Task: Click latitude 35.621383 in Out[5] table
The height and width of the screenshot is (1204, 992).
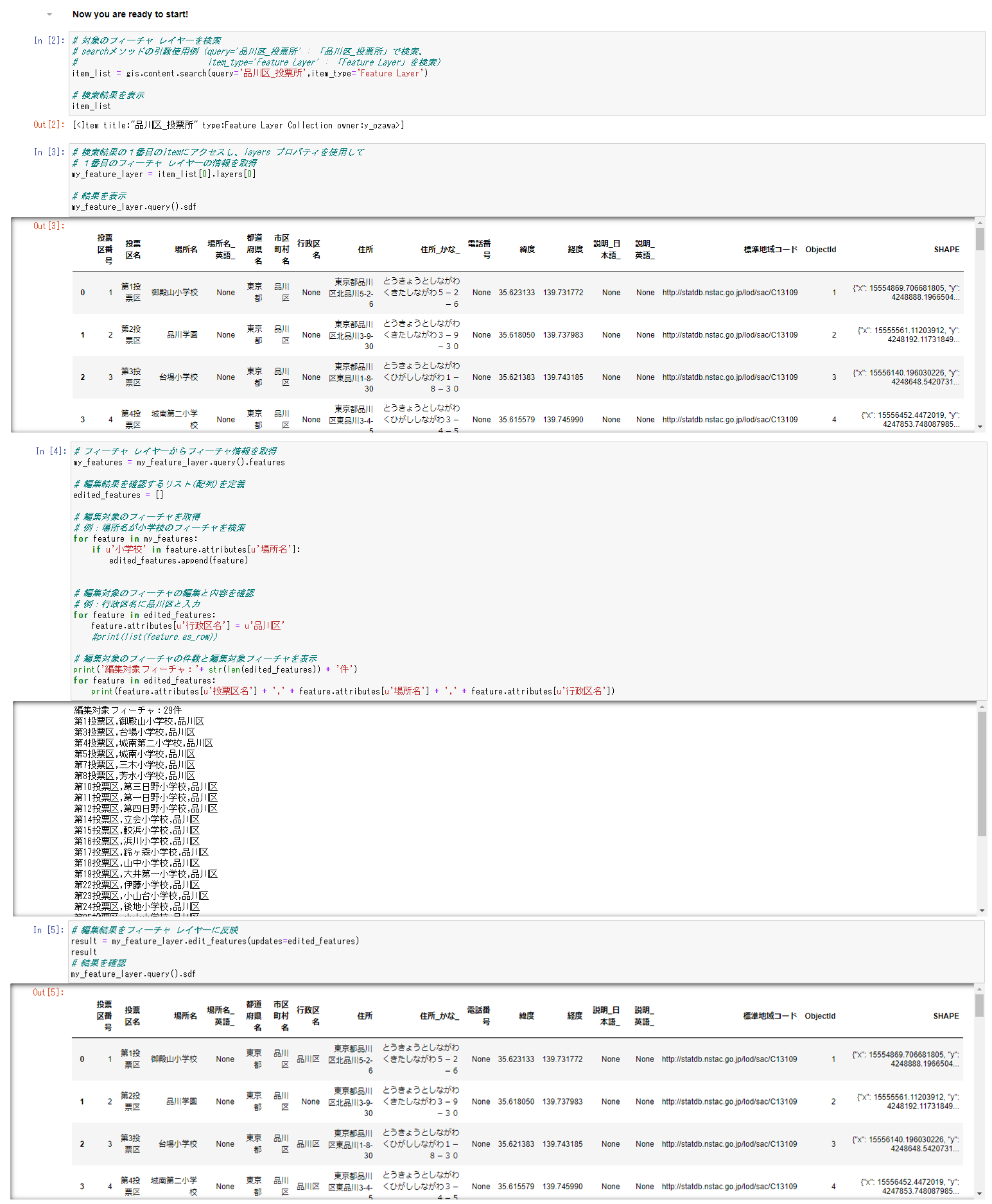Action: (516, 1144)
